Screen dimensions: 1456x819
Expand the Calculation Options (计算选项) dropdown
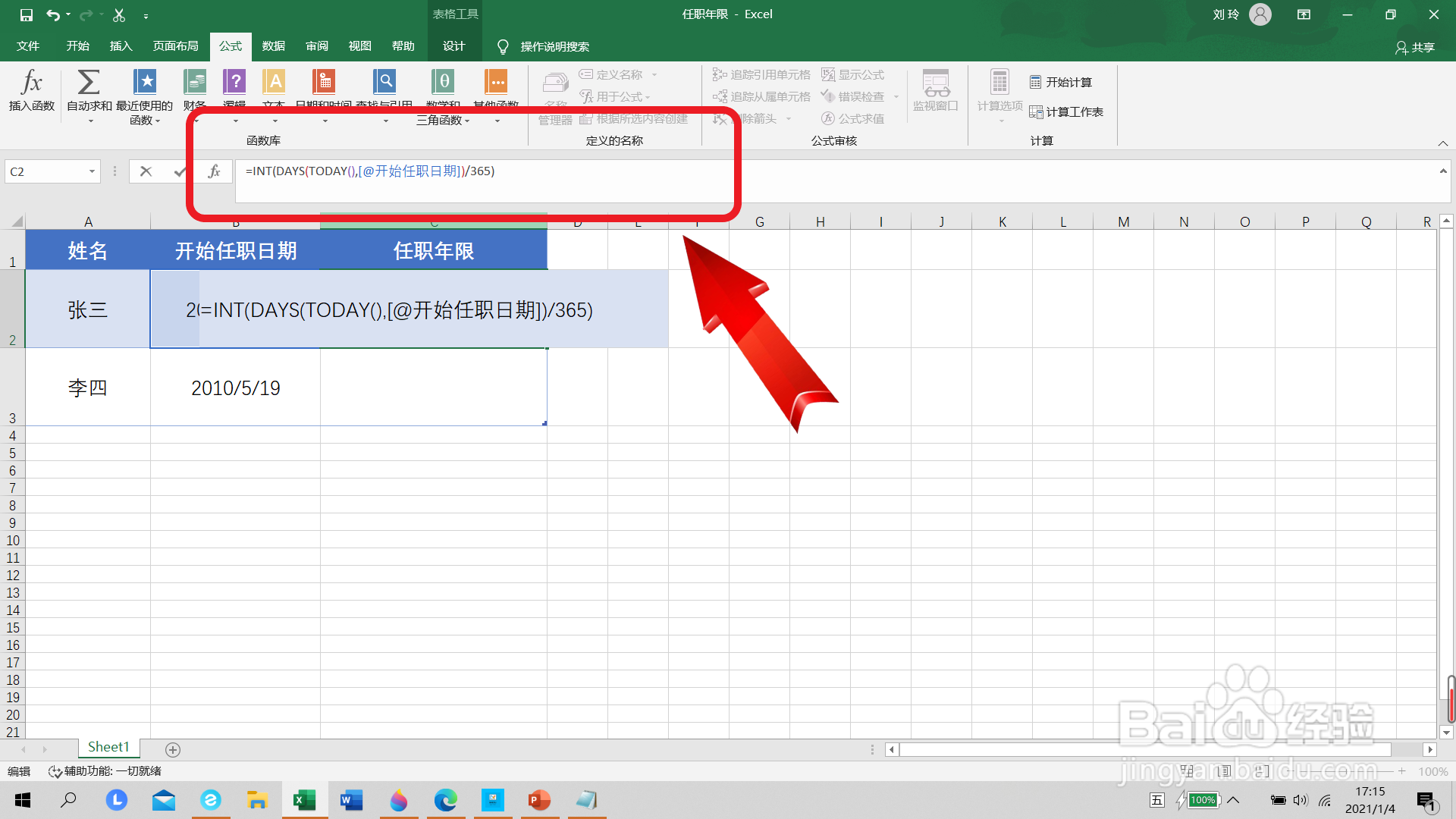point(999,106)
